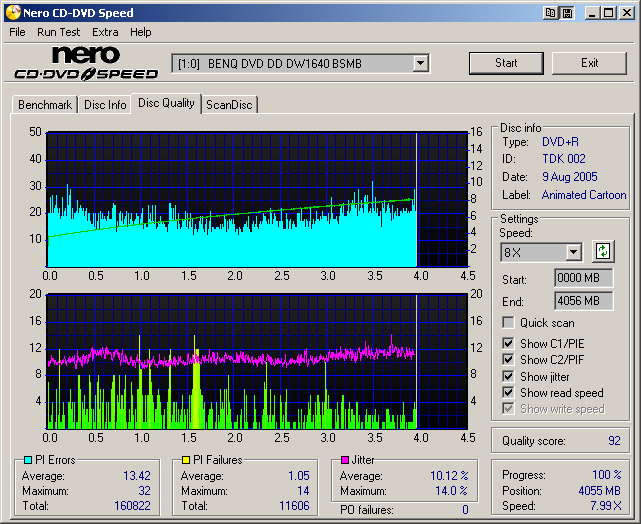This screenshot has width=641, height=524.
Task: Expand the 8X speed dropdown
Action: [x=573, y=252]
